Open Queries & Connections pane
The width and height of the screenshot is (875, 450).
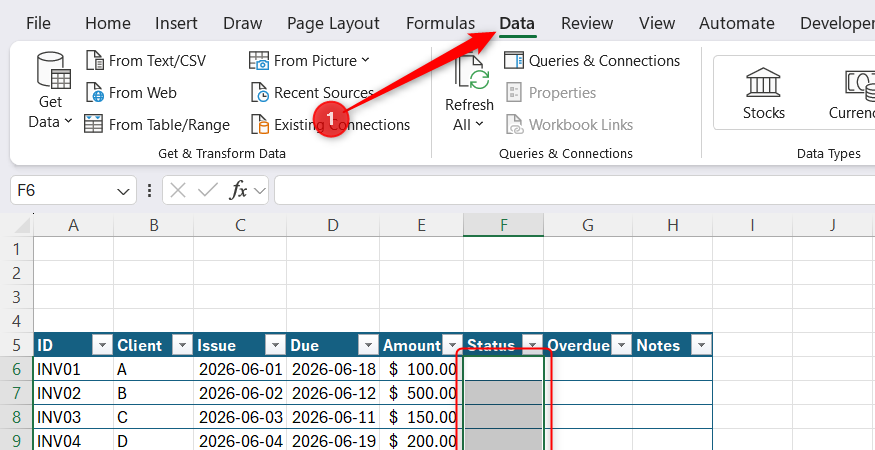coord(592,60)
